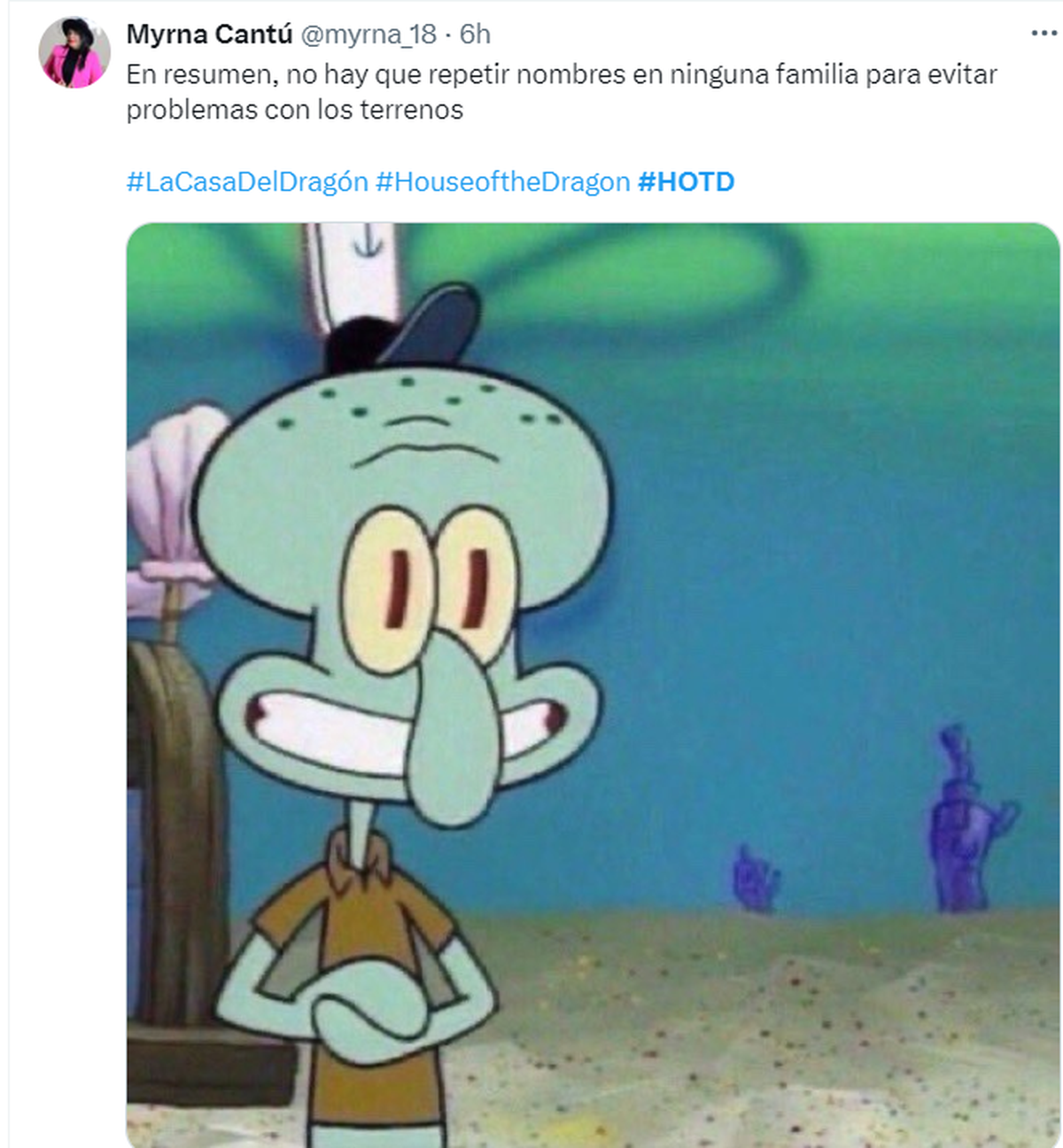
Task: Open the 6h timestamp permalink
Action: pyautogui.click(x=475, y=34)
